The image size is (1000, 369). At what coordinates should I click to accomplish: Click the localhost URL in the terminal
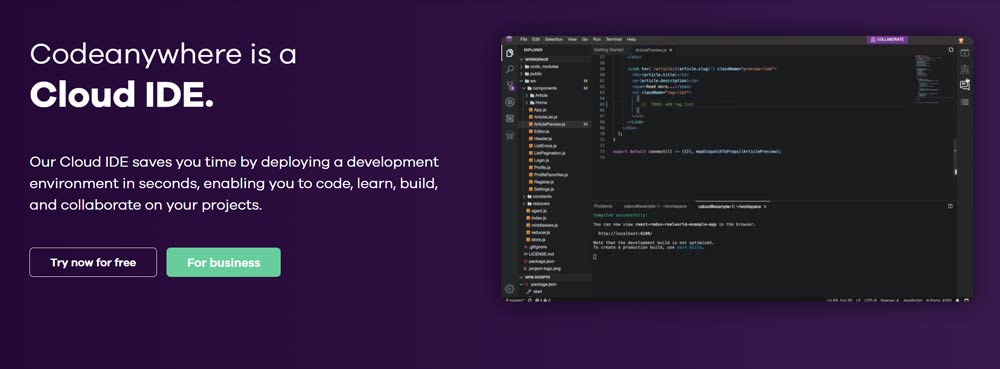(x=625, y=234)
